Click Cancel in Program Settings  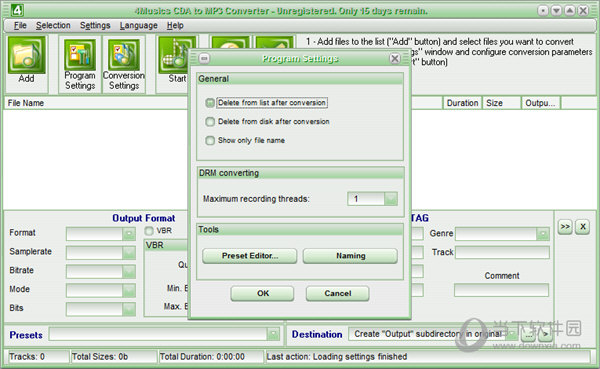(x=338, y=293)
